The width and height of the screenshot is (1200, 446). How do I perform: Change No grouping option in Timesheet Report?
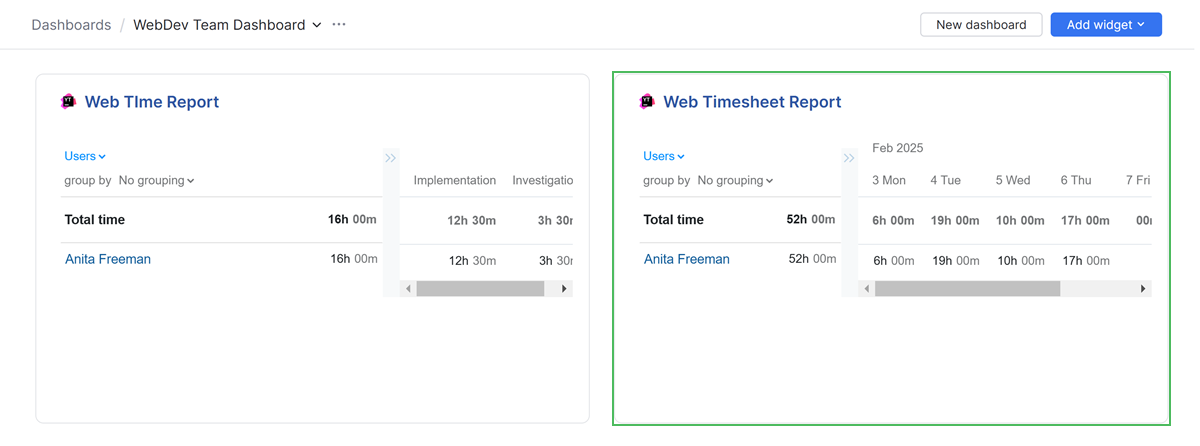(x=735, y=181)
